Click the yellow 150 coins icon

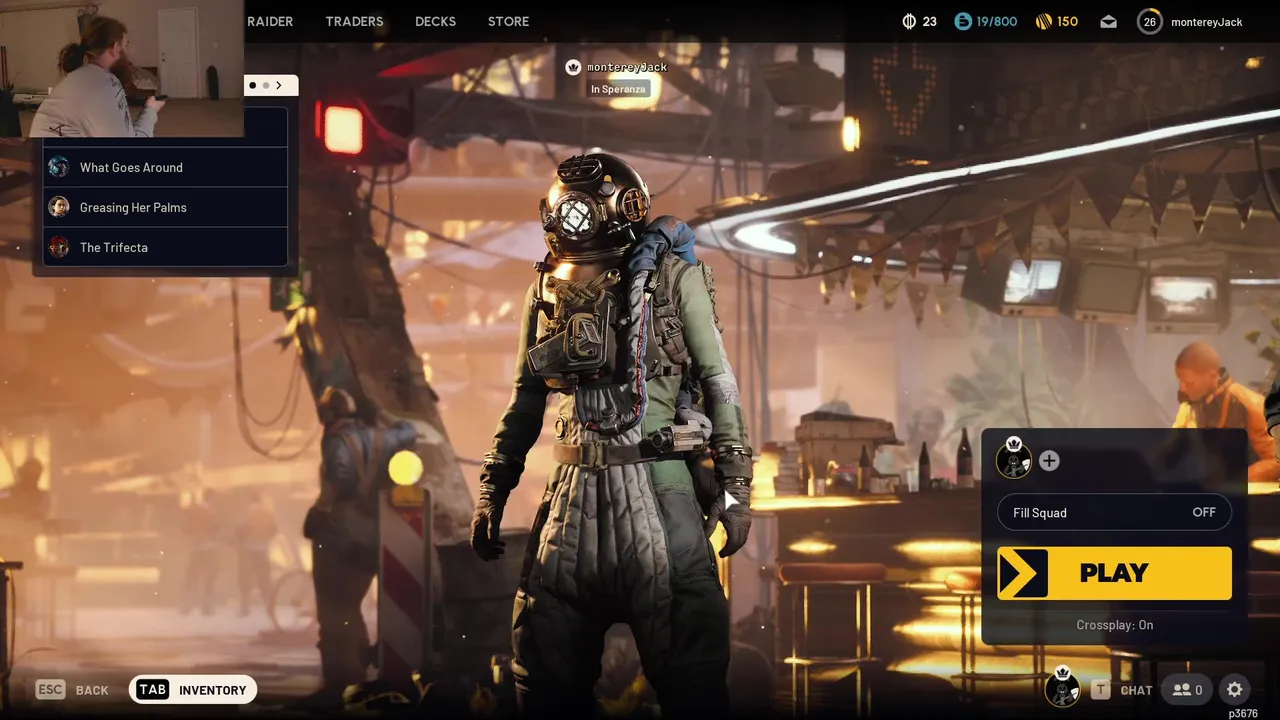(x=1043, y=21)
